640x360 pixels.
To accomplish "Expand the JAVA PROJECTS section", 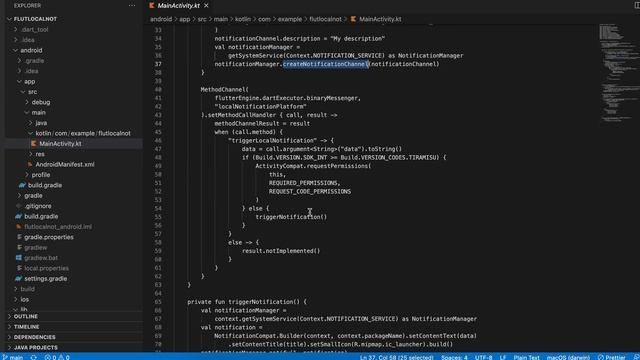I will click(x=36, y=347).
